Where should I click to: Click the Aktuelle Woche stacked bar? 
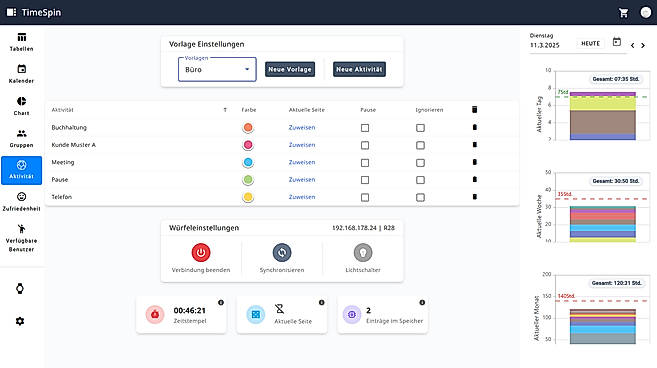click(603, 224)
